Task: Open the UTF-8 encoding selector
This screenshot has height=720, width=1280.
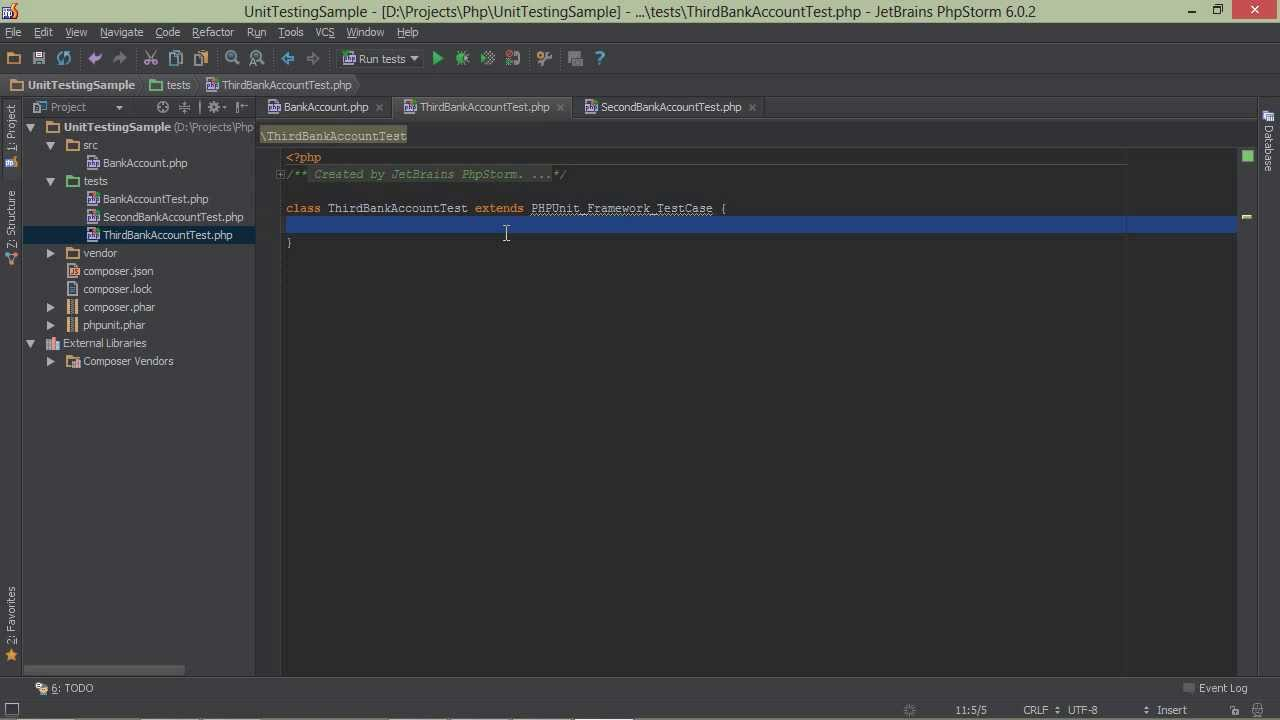Action: 1109,710
